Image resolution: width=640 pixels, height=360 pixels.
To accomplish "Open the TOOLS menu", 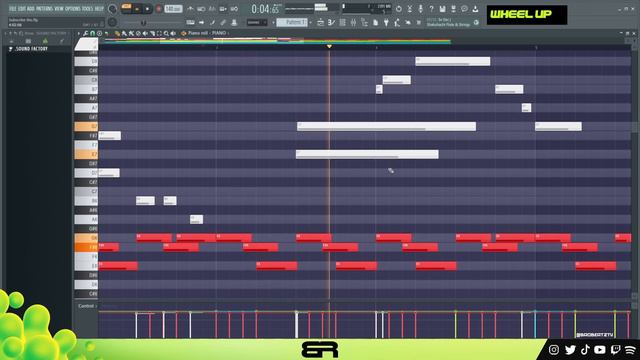I will coord(87,8).
